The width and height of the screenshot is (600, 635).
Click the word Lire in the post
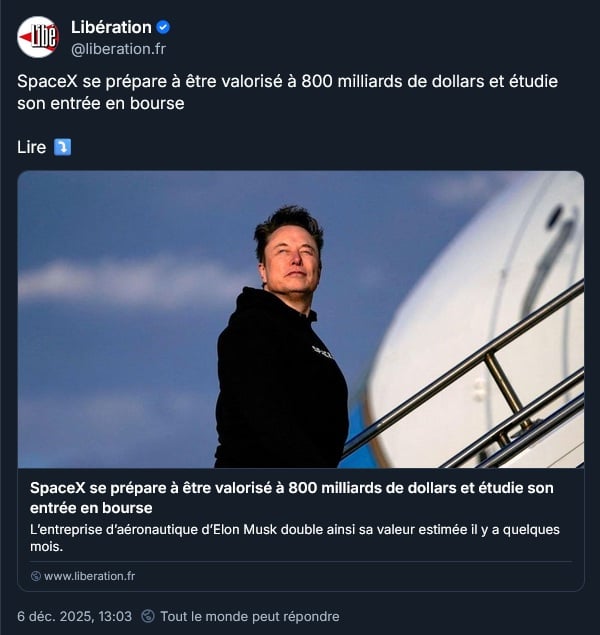click(32, 147)
